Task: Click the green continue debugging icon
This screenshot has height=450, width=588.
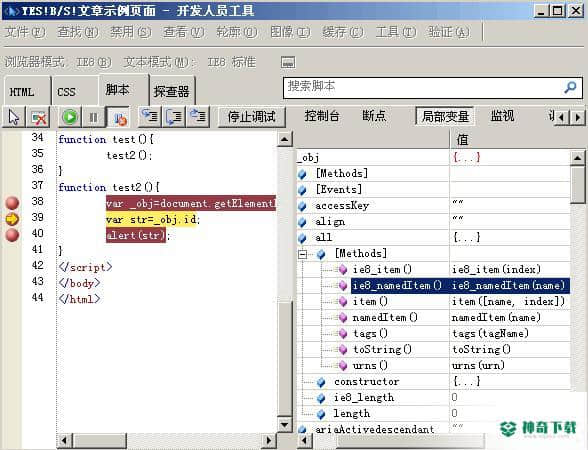Action: click(70, 117)
